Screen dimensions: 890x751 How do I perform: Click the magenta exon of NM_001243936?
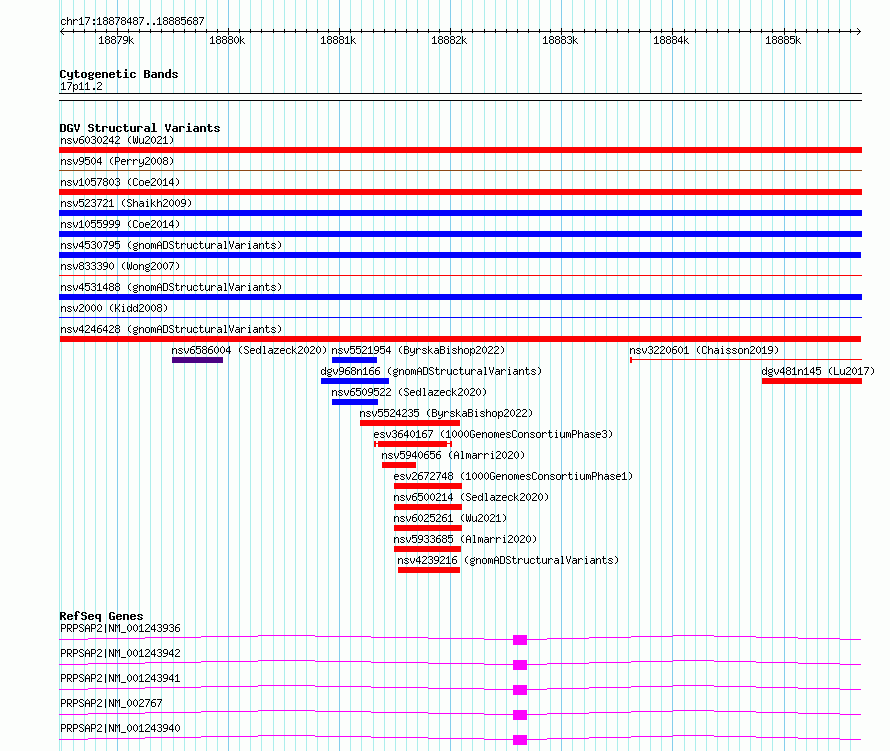point(520,640)
